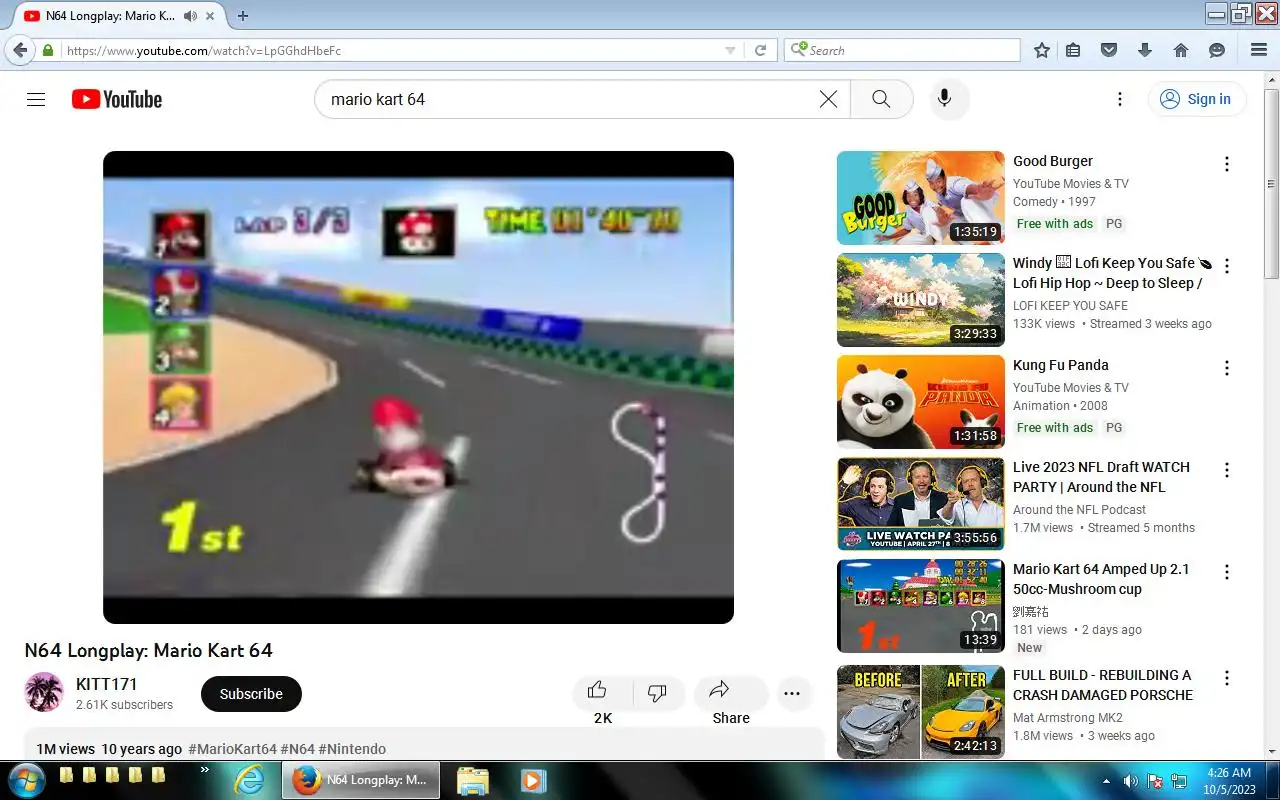Screen dimensions: 1280x800
Task: Open the taskbar clock and date
Action: click(1229, 781)
